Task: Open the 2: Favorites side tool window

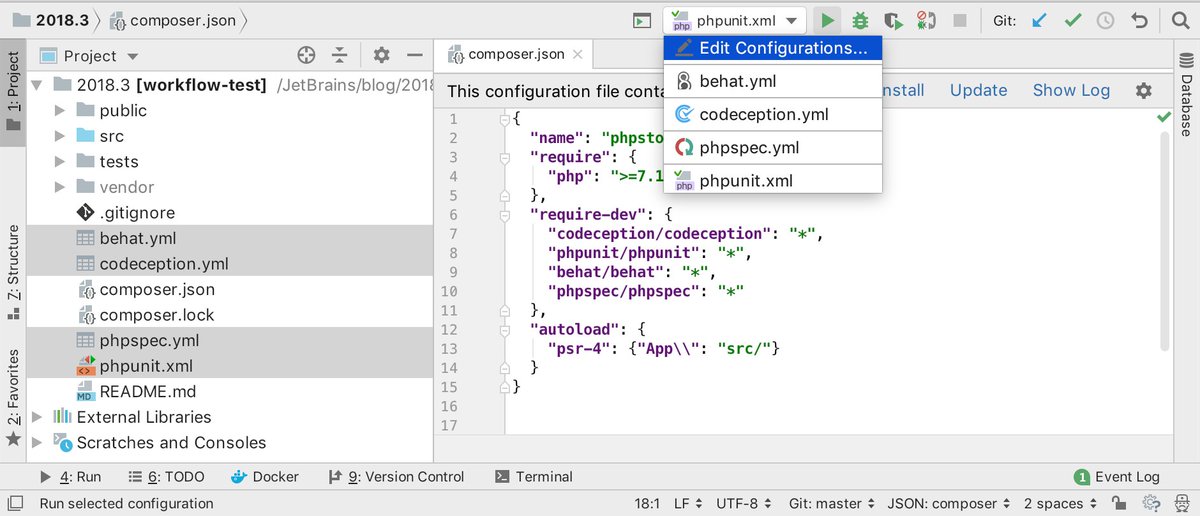Action: [13, 396]
